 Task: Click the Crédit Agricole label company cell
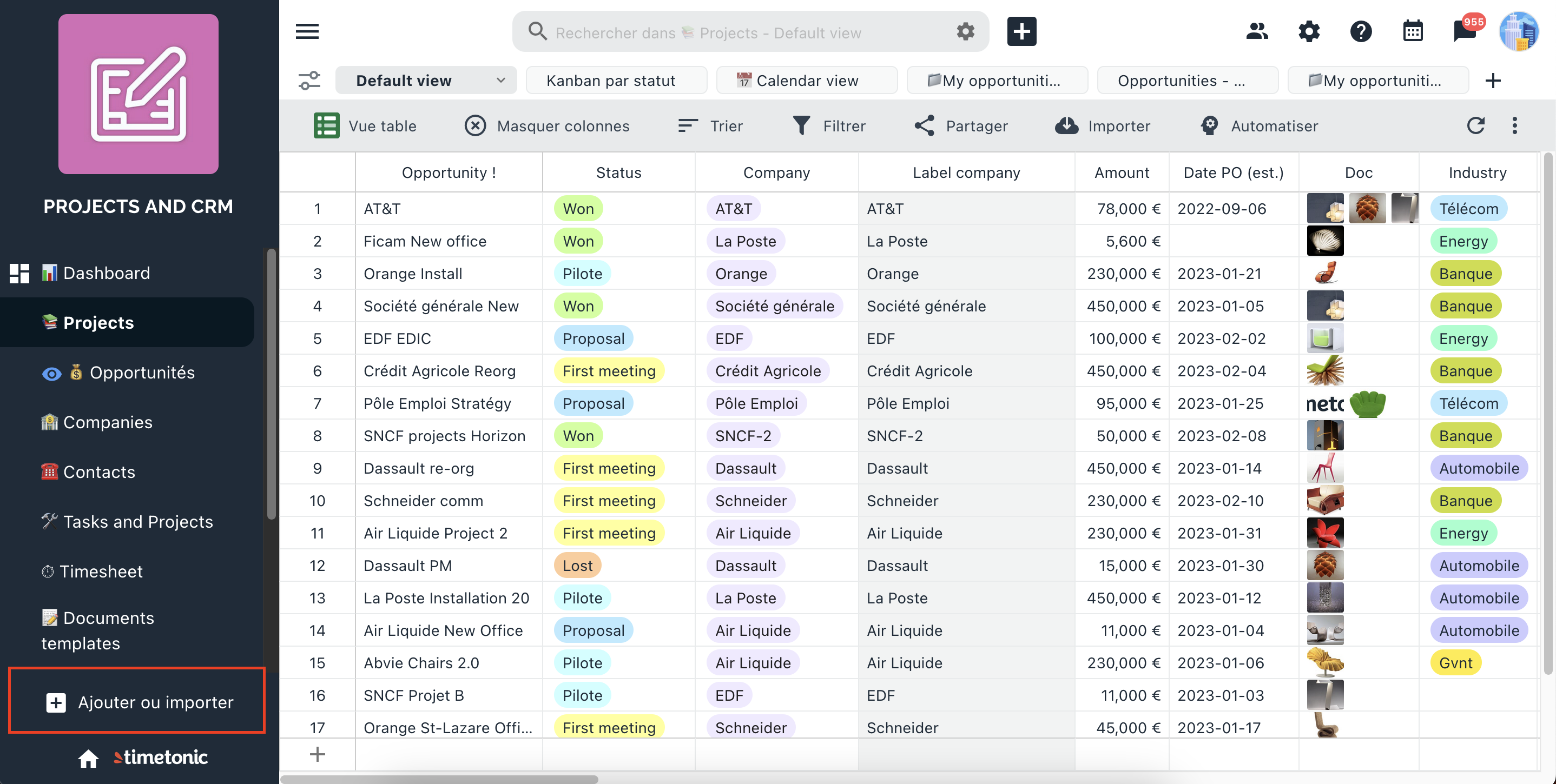tap(966, 371)
